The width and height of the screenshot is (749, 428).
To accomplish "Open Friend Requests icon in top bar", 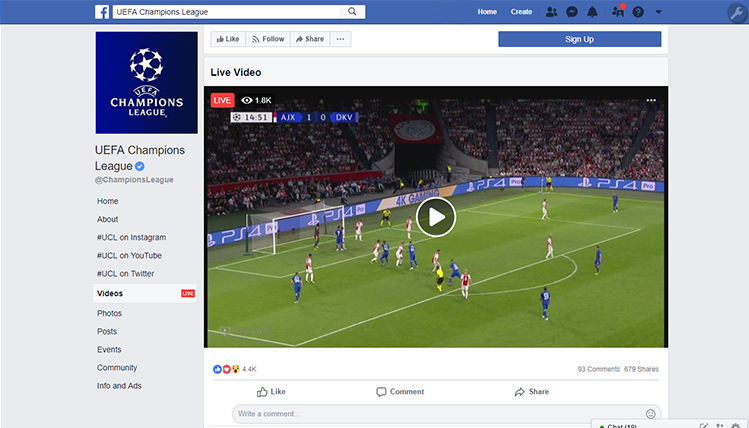I will coord(551,12).
